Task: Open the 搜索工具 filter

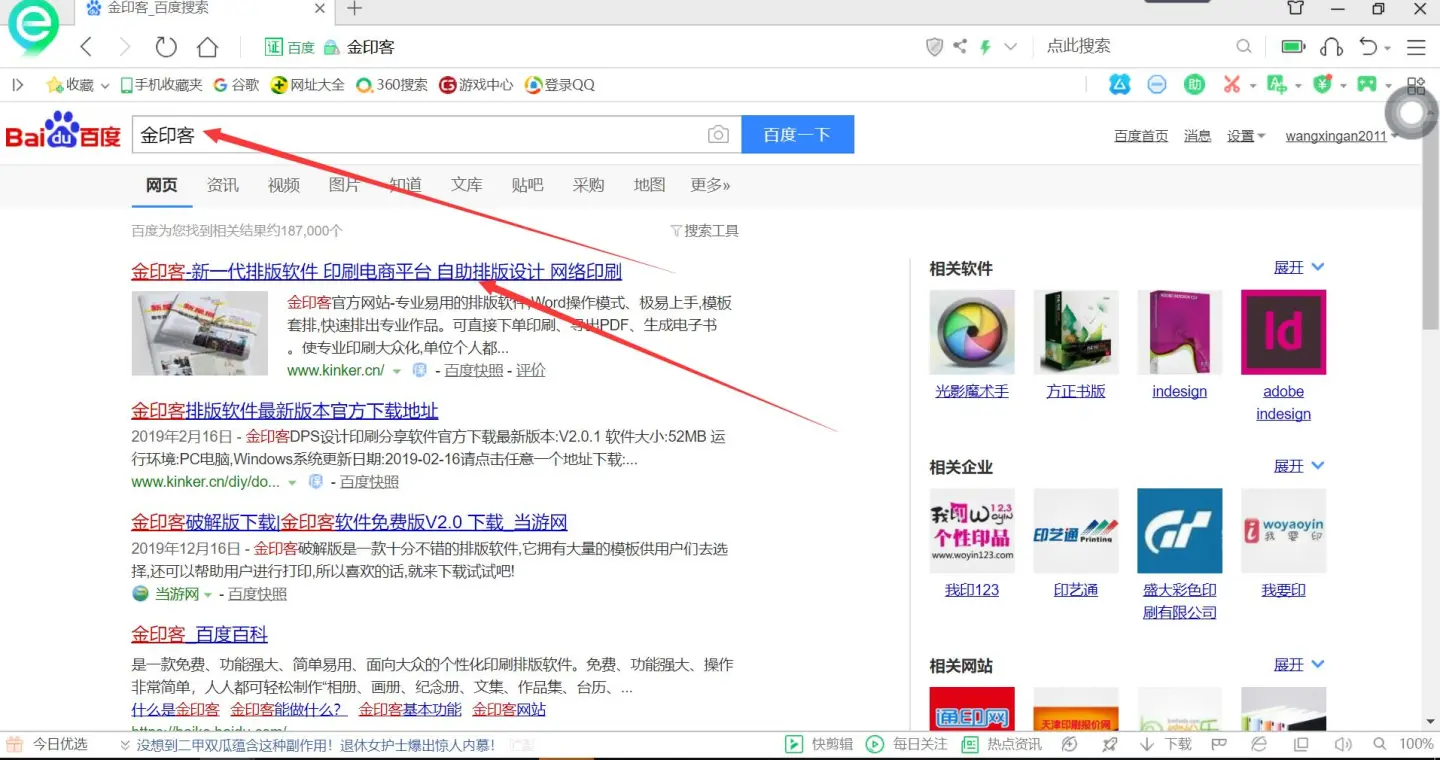Action: pyautogui.click(x=704, y=231)
